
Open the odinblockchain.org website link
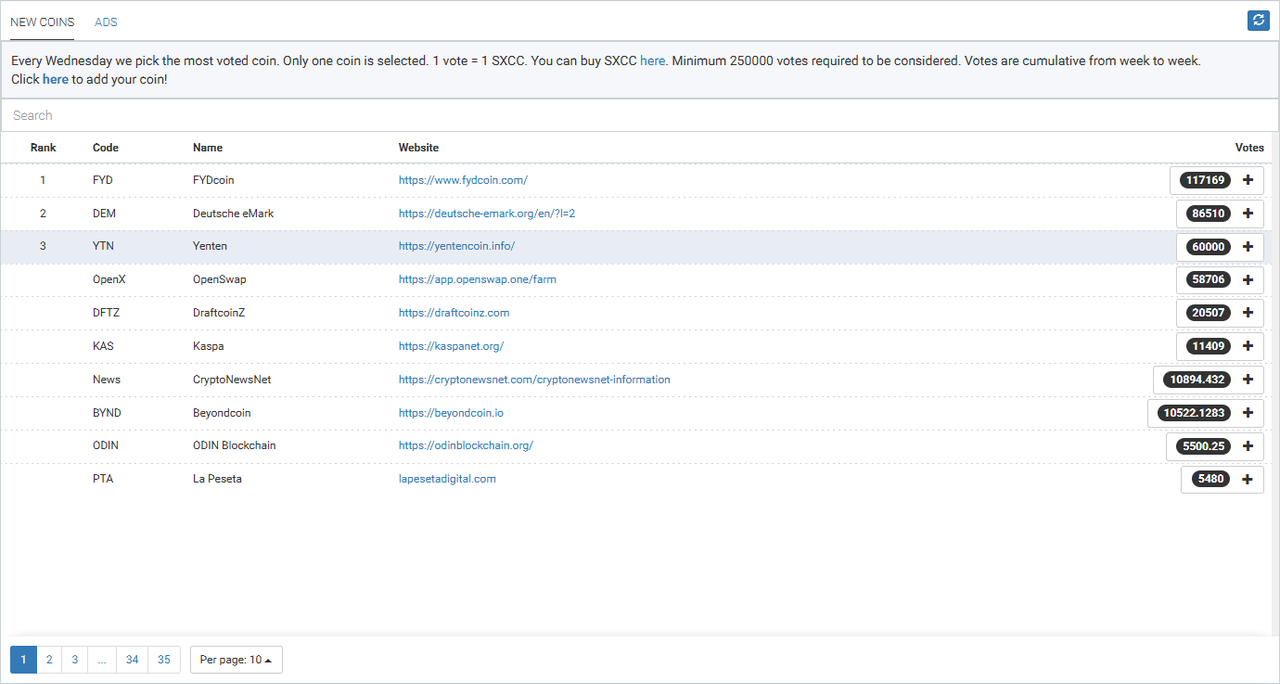pos(466,445)
